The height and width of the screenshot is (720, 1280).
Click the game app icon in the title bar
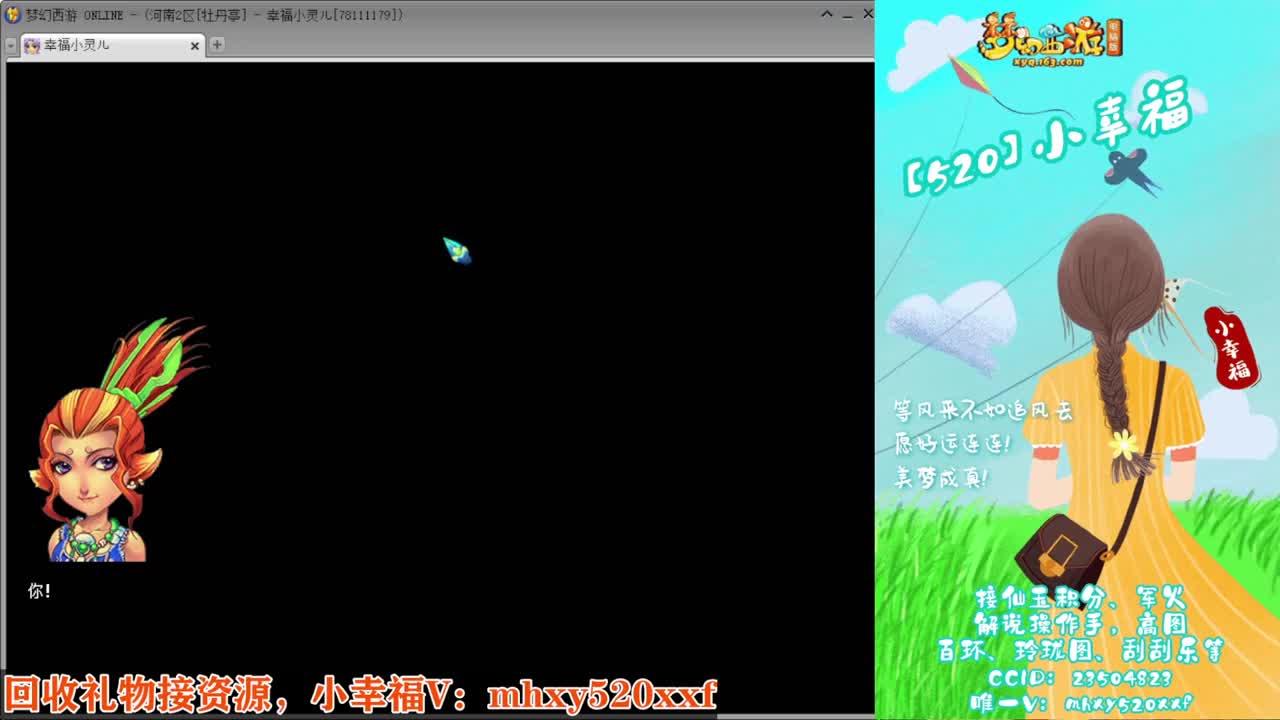click(x=12, y=15)
